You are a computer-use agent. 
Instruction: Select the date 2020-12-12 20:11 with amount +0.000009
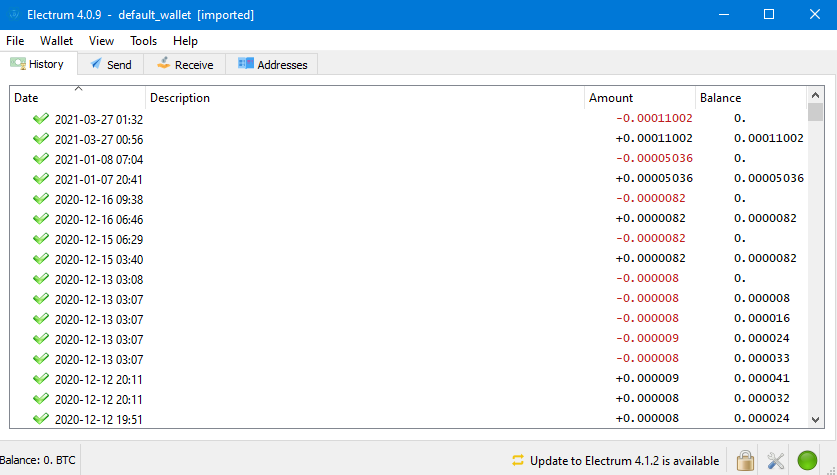(x=99, y=379)
